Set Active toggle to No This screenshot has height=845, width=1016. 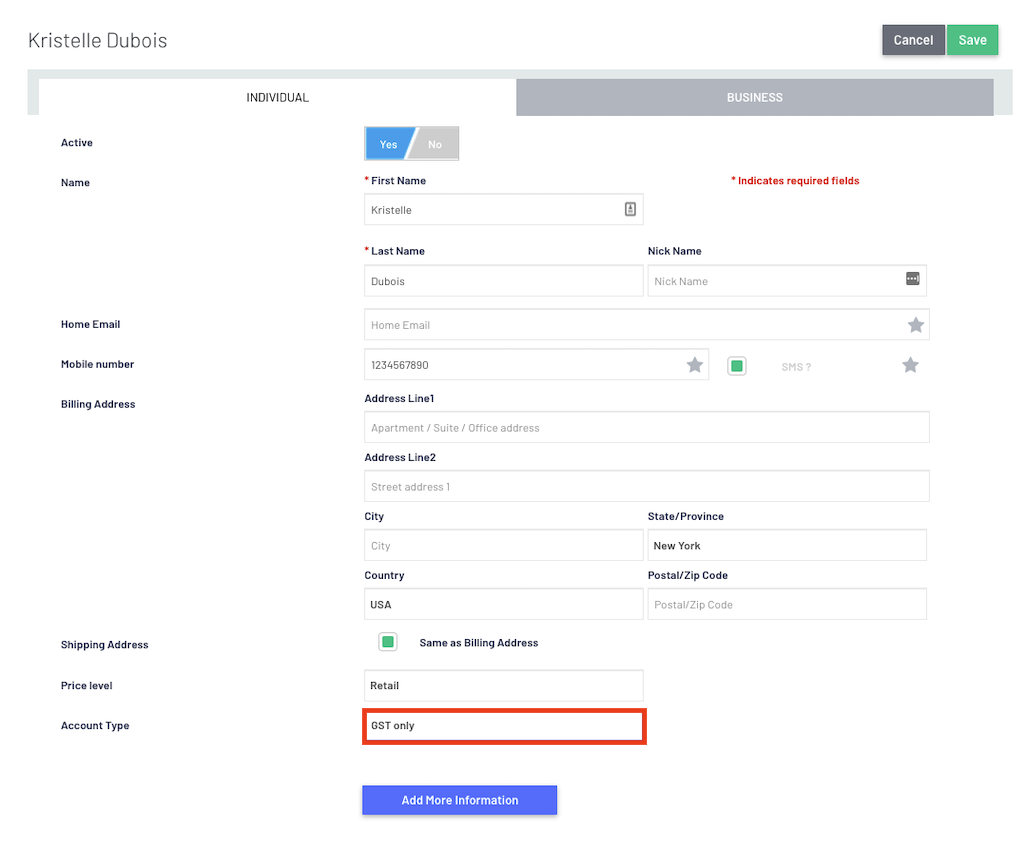435,144
